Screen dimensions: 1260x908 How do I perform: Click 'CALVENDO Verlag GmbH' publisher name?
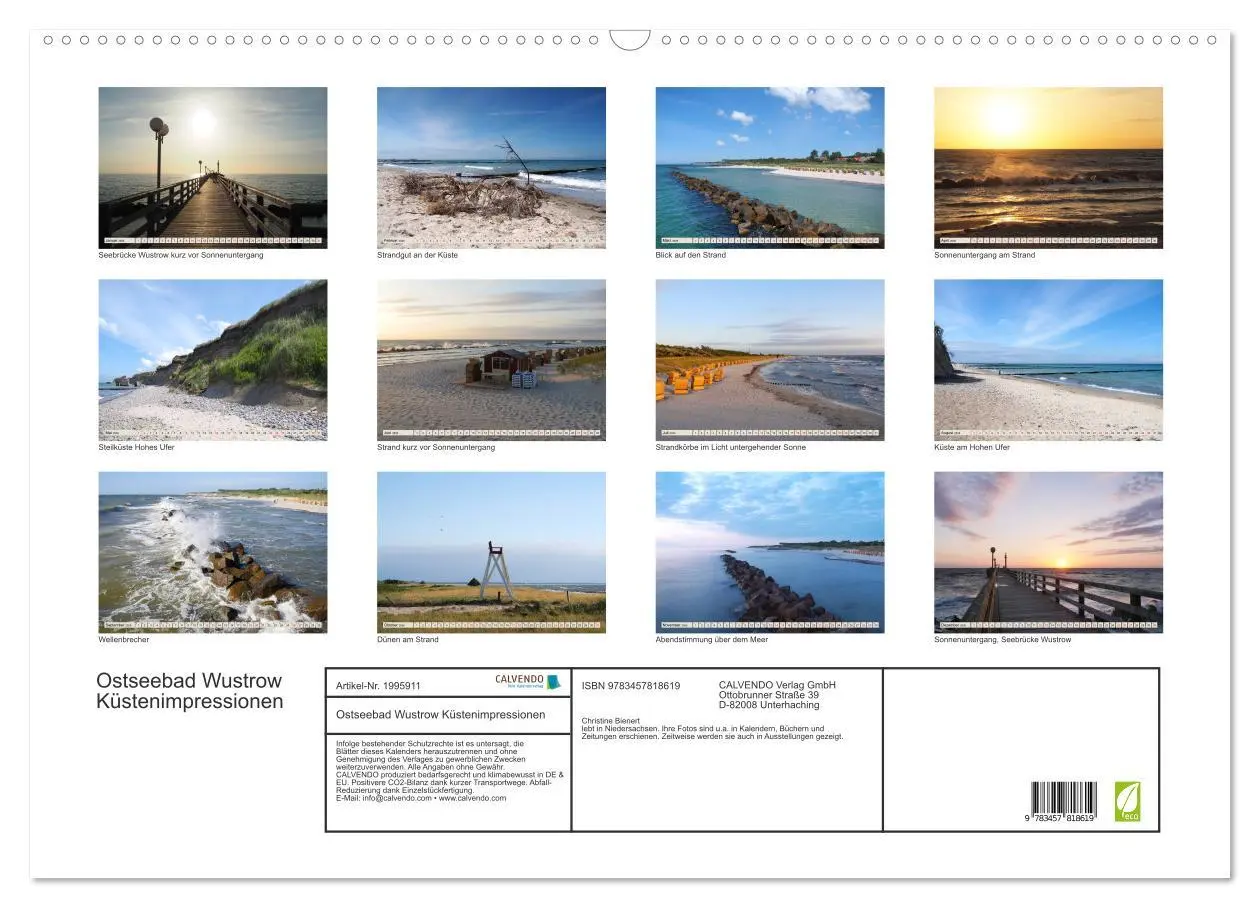tap(777, 685)
